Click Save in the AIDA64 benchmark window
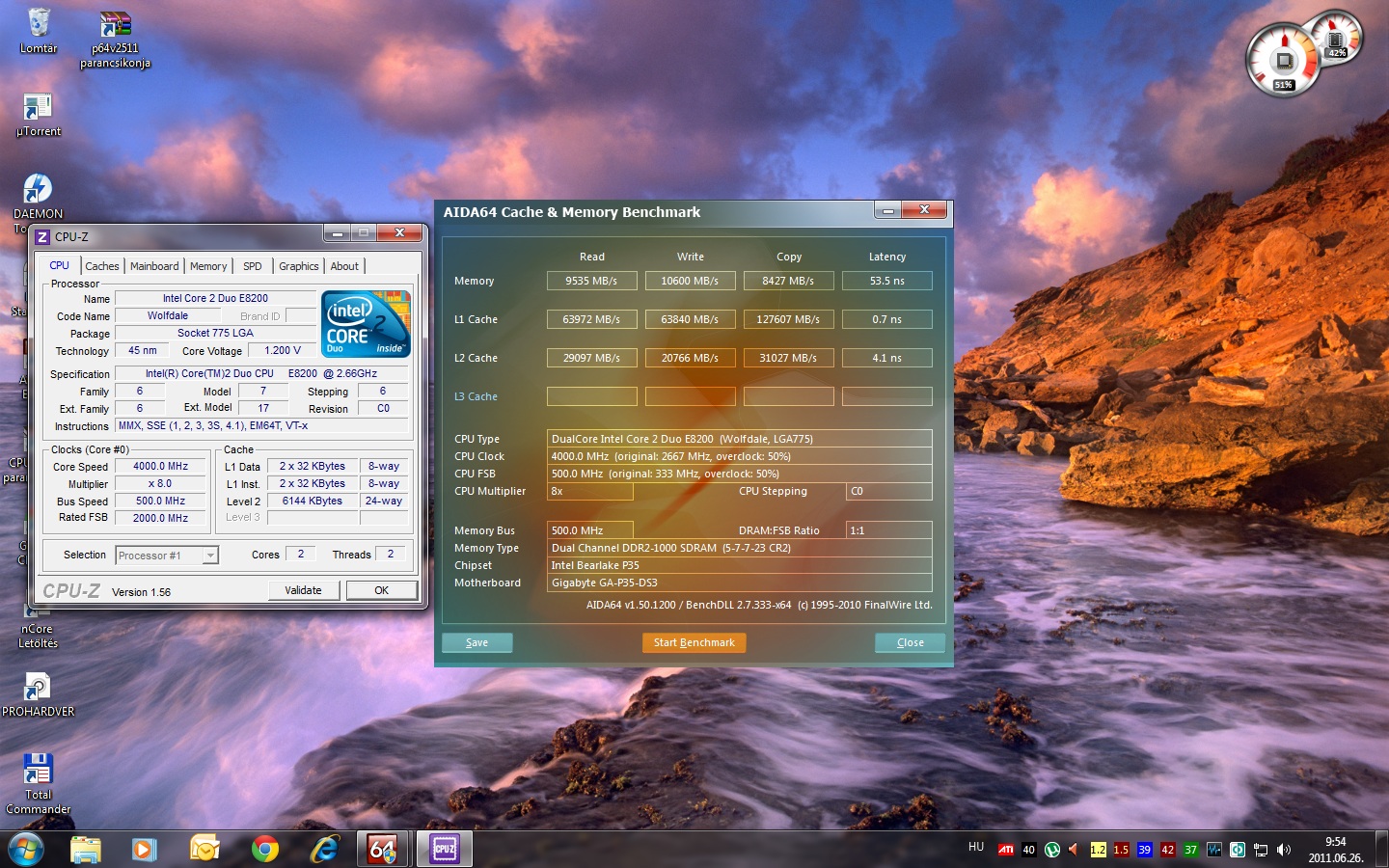Screen dimensions: 1389x868 [477, 642]
